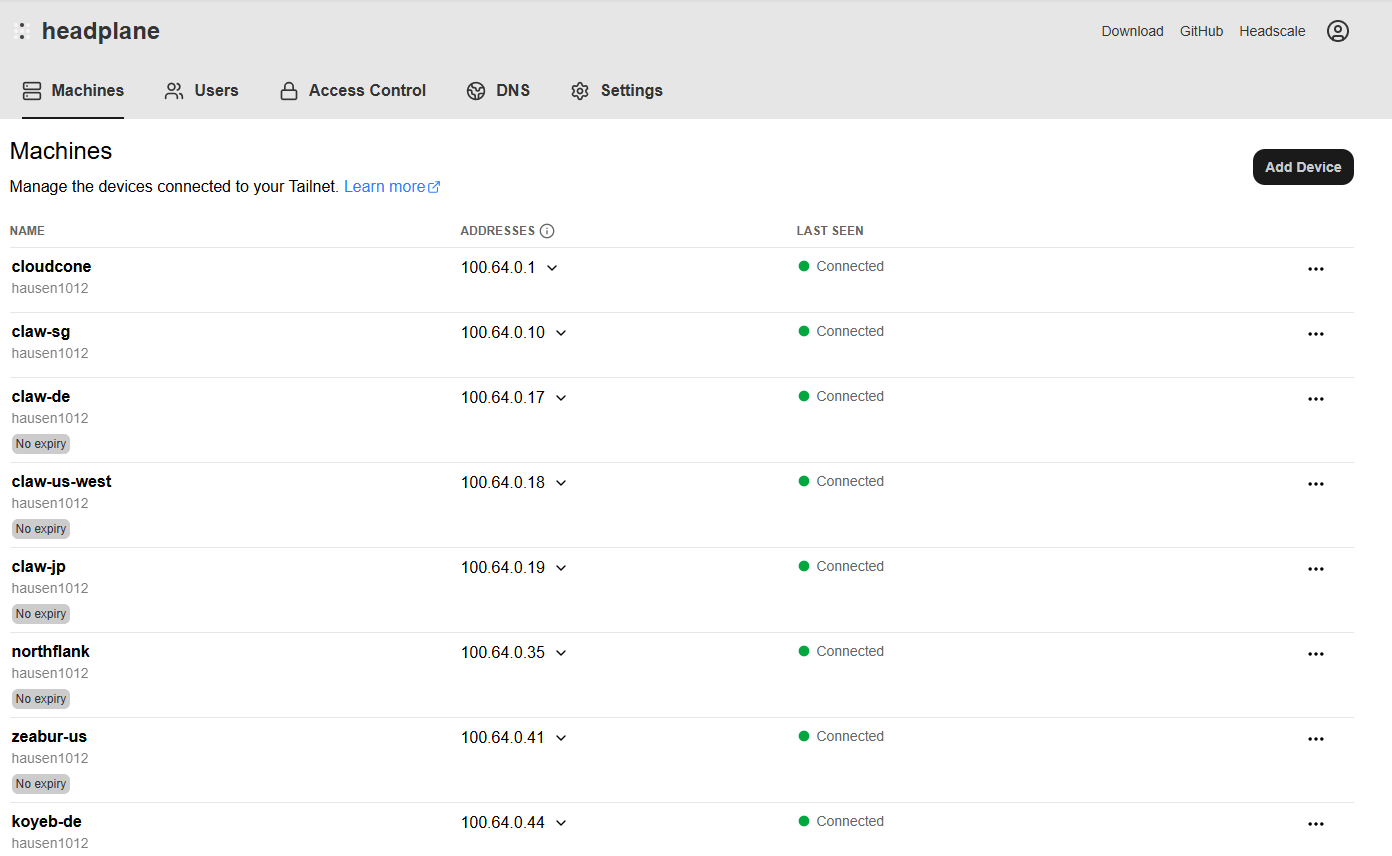1392x856 pixels.
Task: Open the three-dot menu for claw-sg
Action: 1315,334
